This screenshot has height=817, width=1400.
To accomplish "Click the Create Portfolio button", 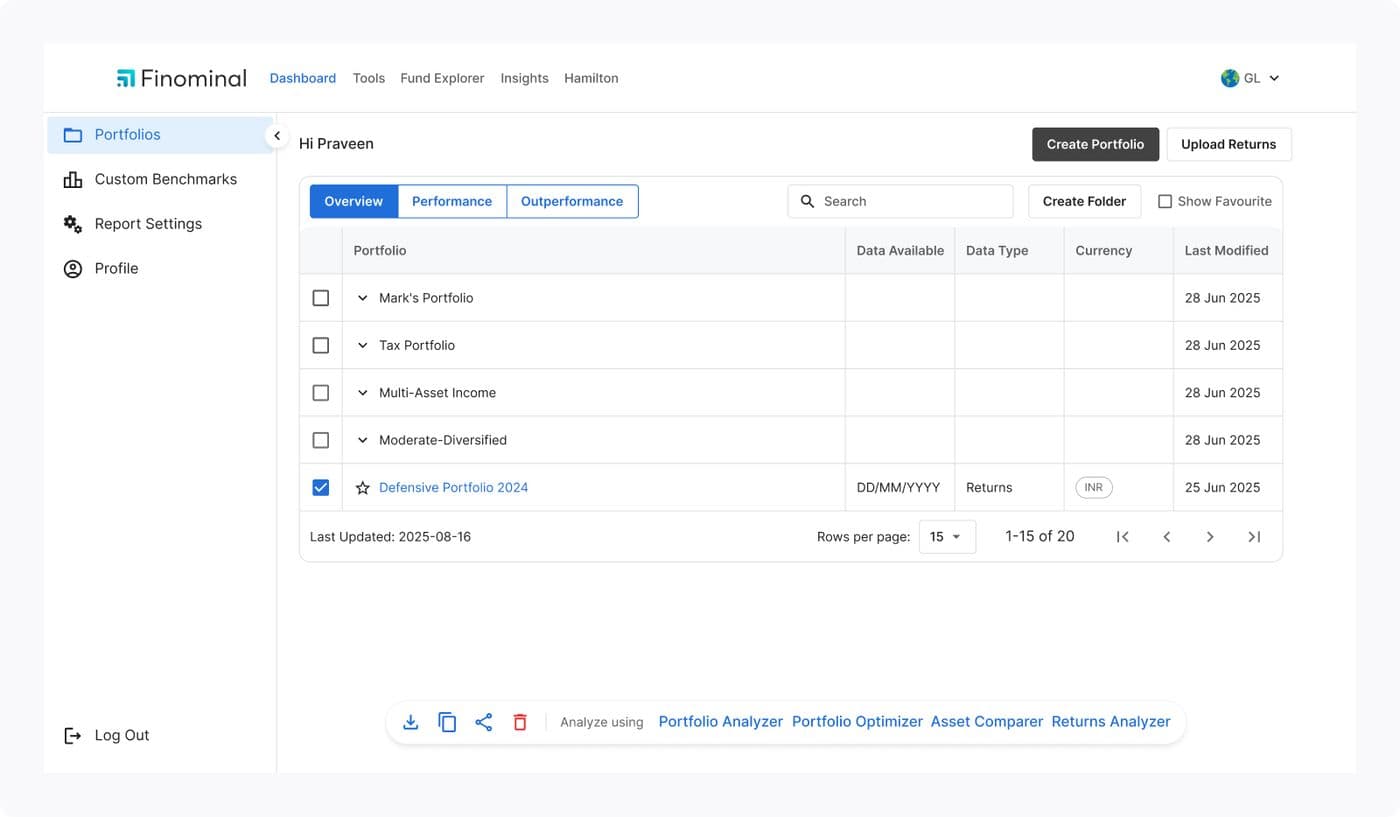I will coord(1095,144).
